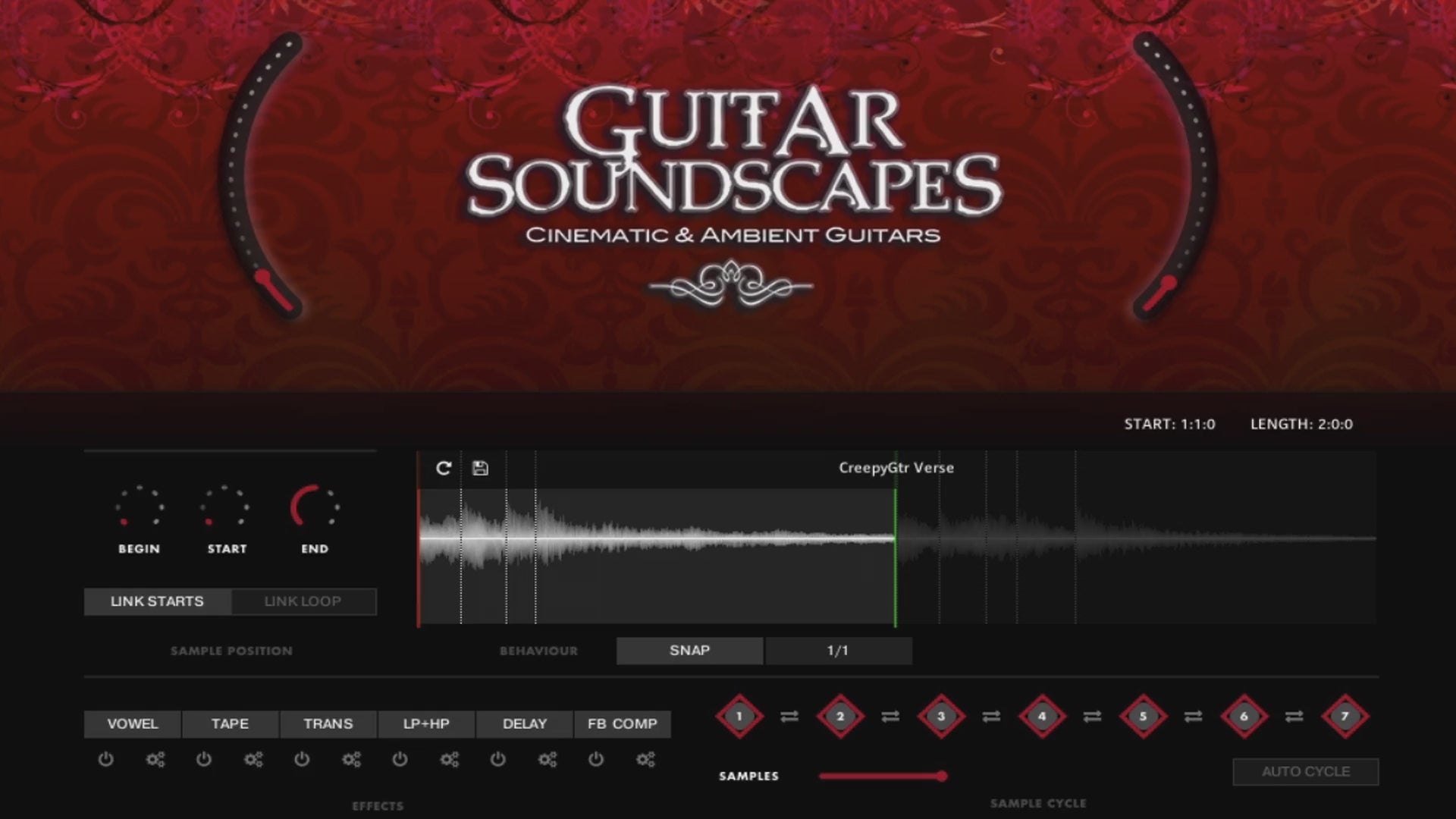
Task: Open DELAY effect settings gears icon
Action: click(548, 759)
